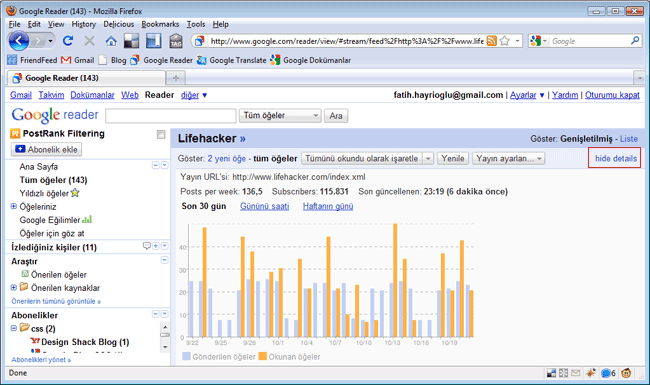This screenshot has width=650, height=385.
Task: Open the Tümünü okundu olarak işaretle arrow
Action: tap(428, 158)
